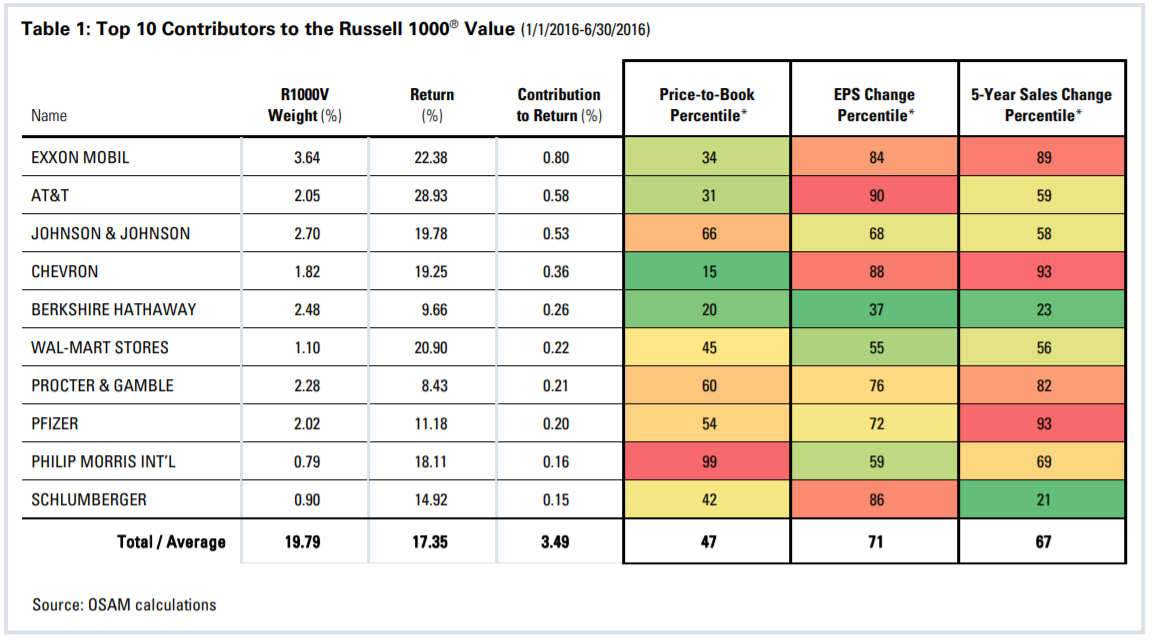Viewport: 1153px width, 643px height.
Task: Click Philip Morris red Price-to-Book cell 99
Action: coord(706,461)
